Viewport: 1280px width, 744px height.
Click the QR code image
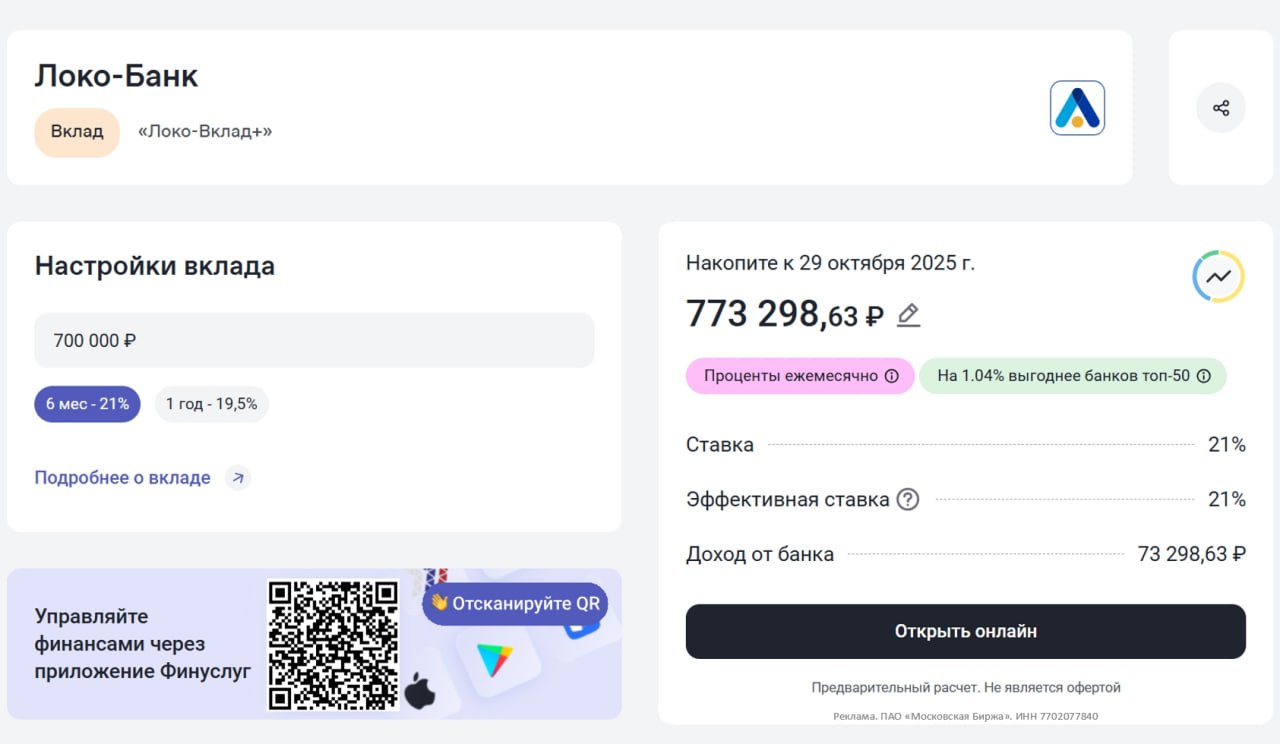[333, 645]
